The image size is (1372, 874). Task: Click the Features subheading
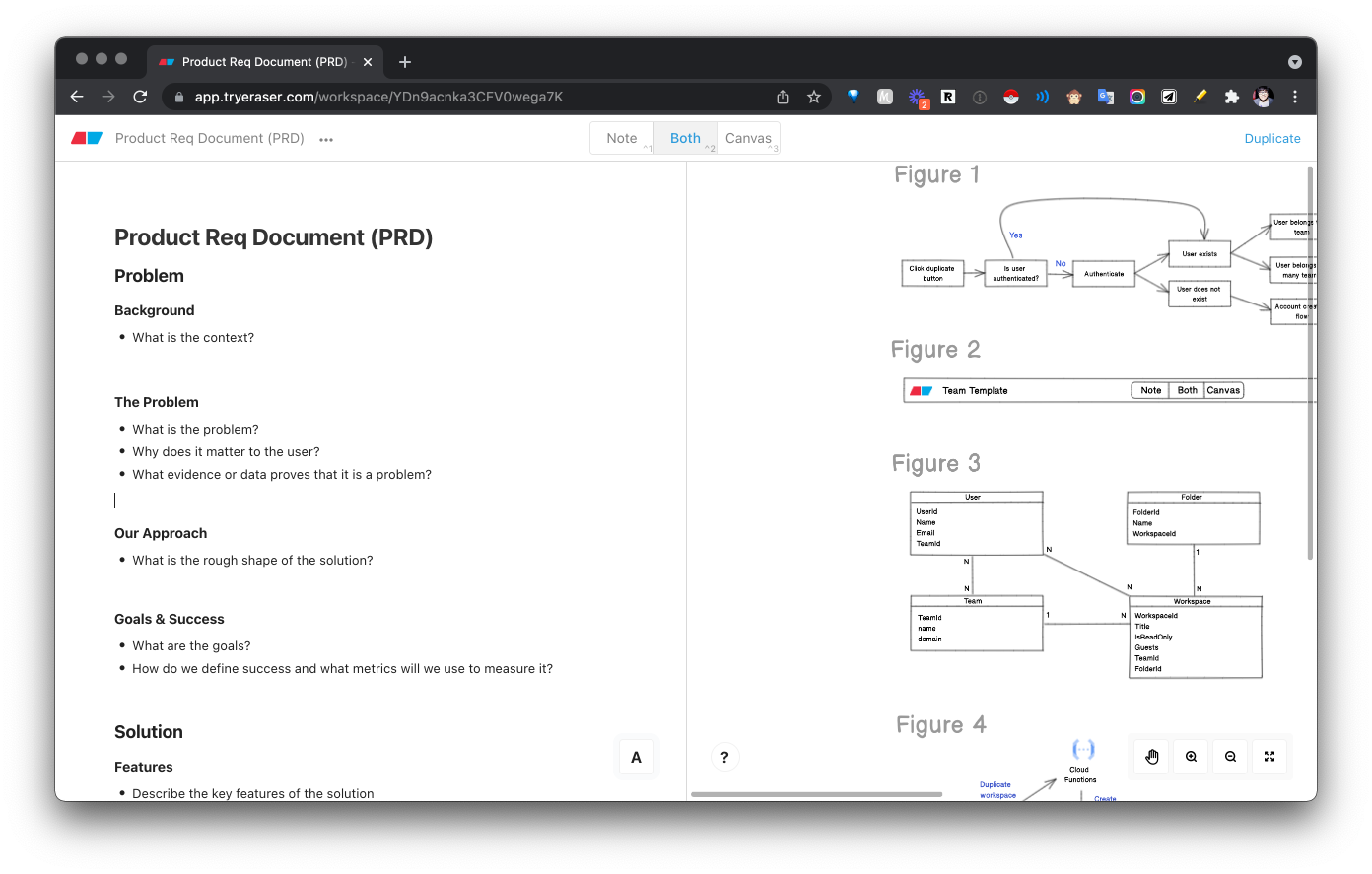point(144,767)
